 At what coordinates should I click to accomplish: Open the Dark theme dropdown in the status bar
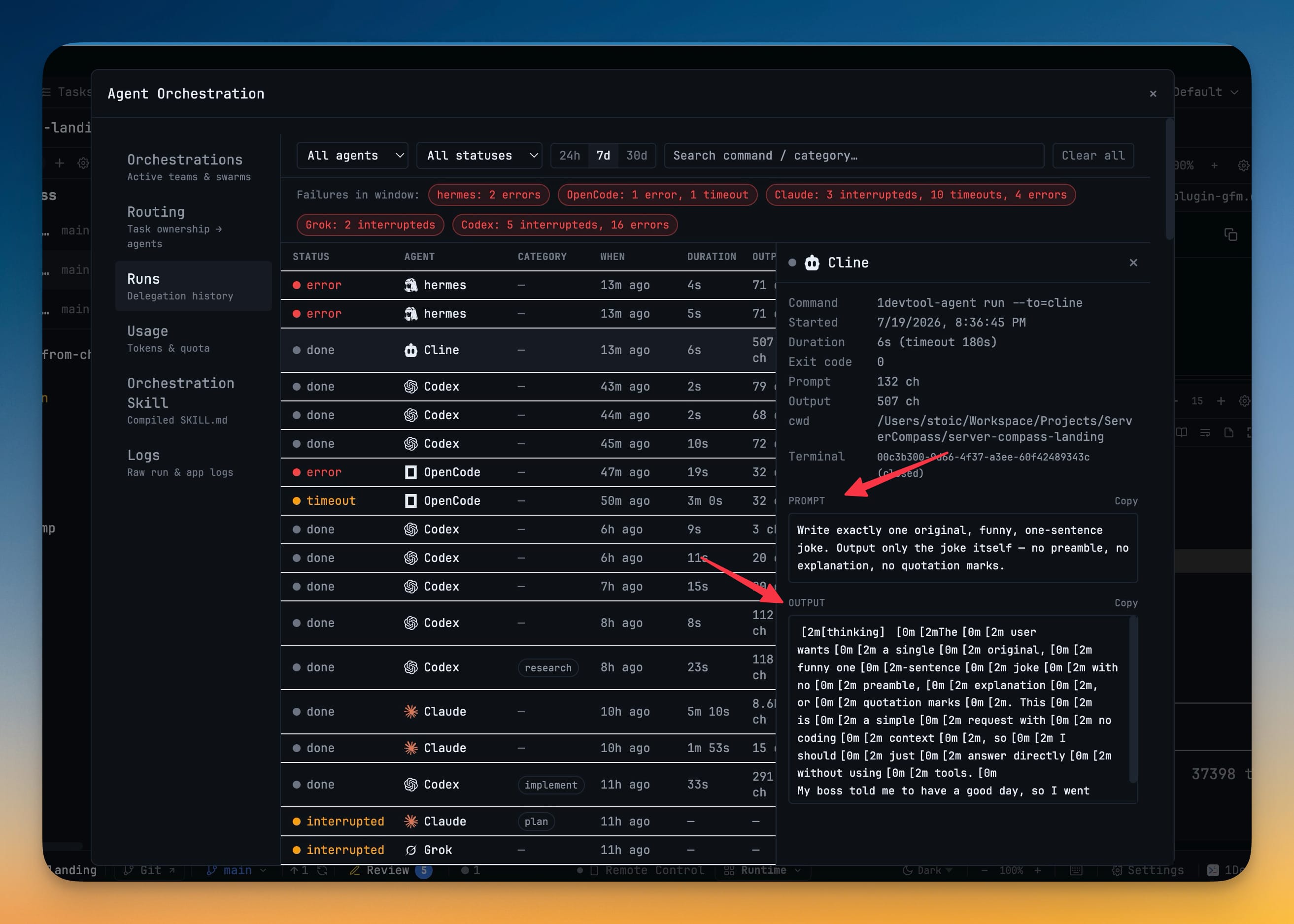click(x=927, y=870)
